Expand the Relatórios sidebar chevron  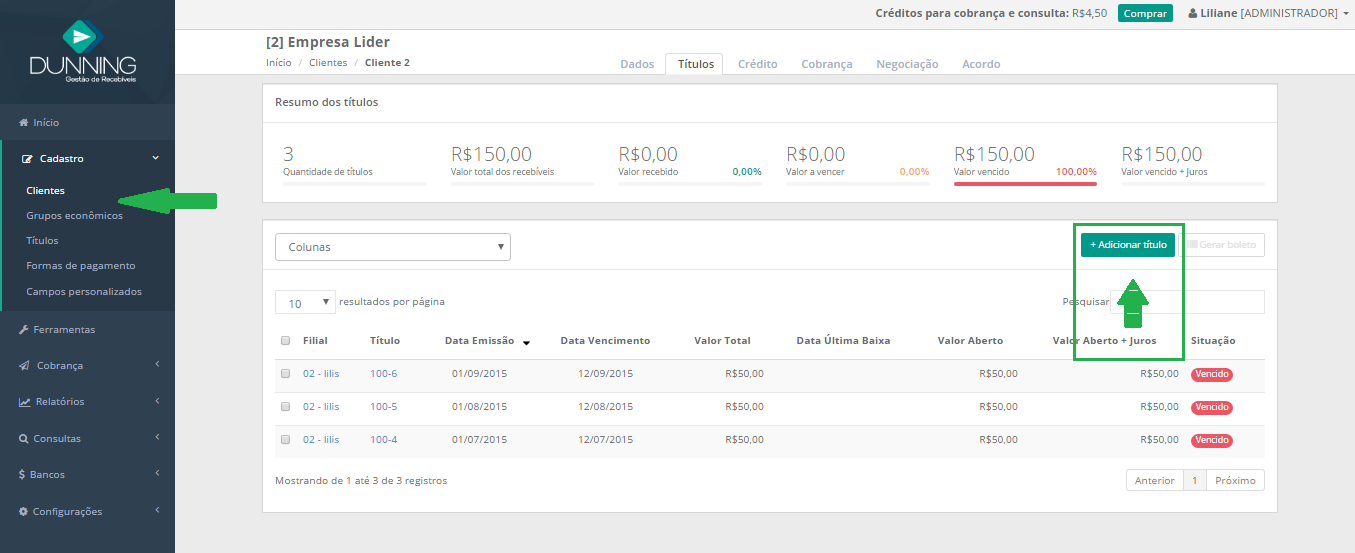click(157, 401)
